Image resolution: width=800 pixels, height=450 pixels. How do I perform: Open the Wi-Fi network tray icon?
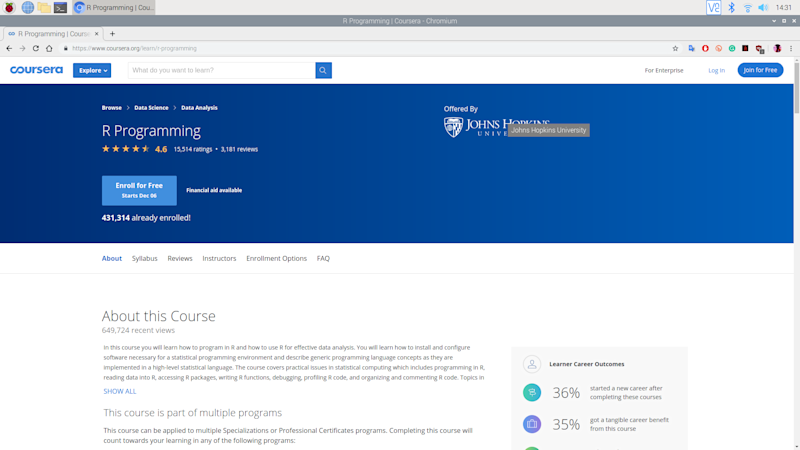tap(747, 7)
